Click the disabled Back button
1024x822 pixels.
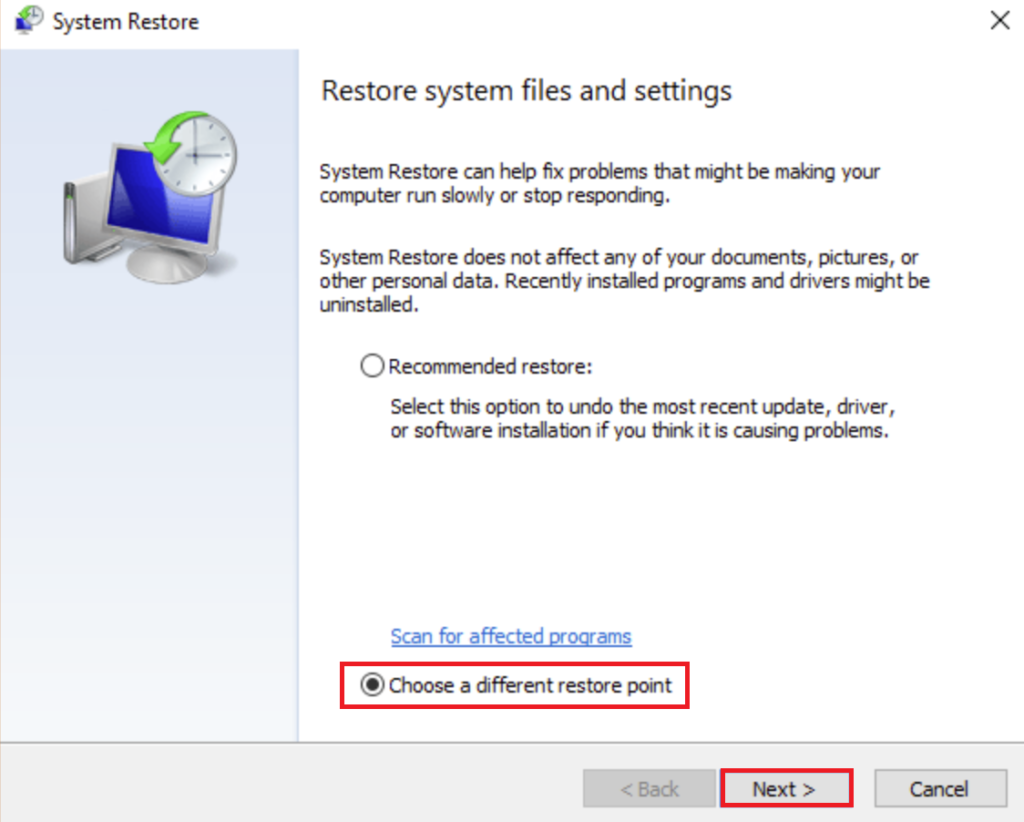(649, 788)
